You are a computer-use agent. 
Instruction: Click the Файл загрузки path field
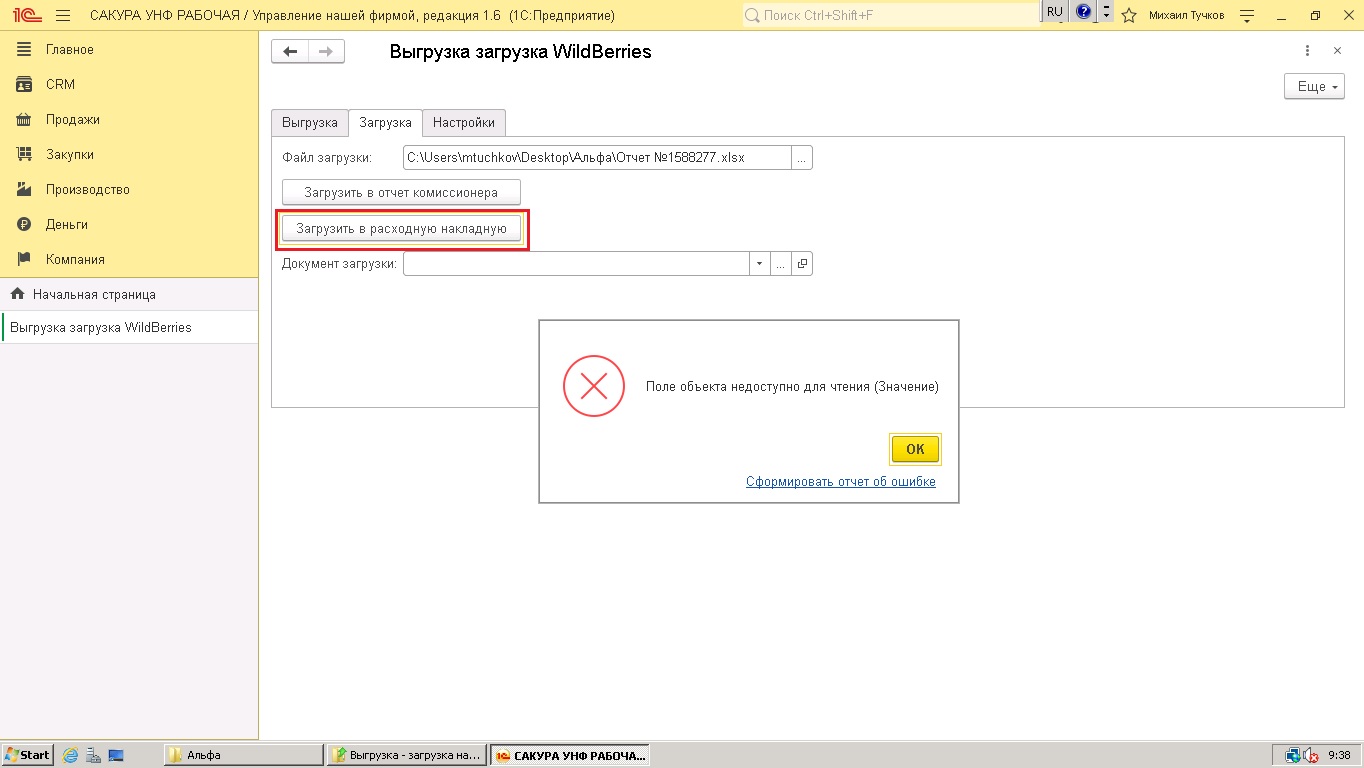pyautogui.click(x=597, y=157)
